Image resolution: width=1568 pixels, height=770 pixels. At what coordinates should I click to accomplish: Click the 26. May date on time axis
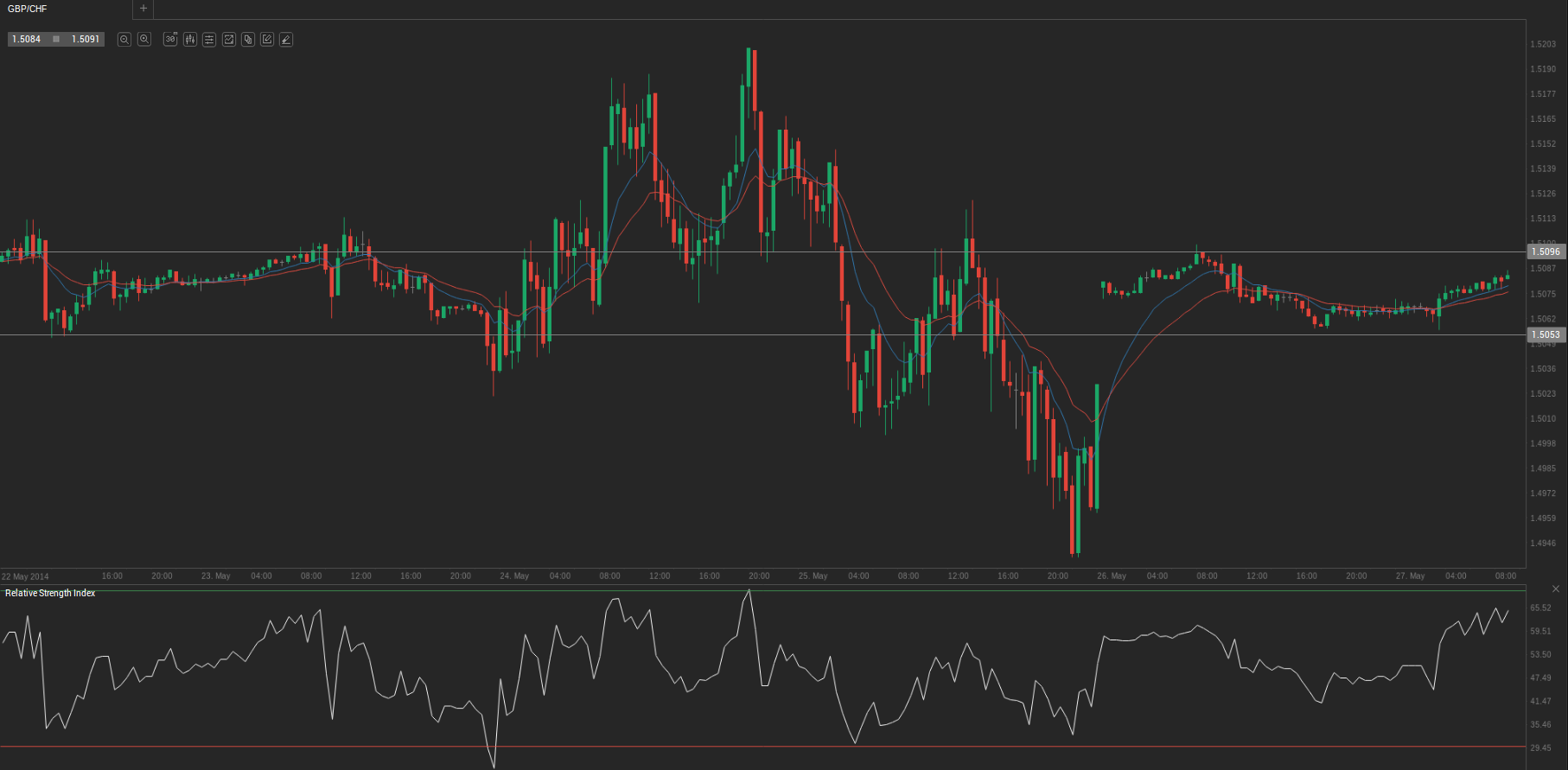click(x=1112, y=576)
